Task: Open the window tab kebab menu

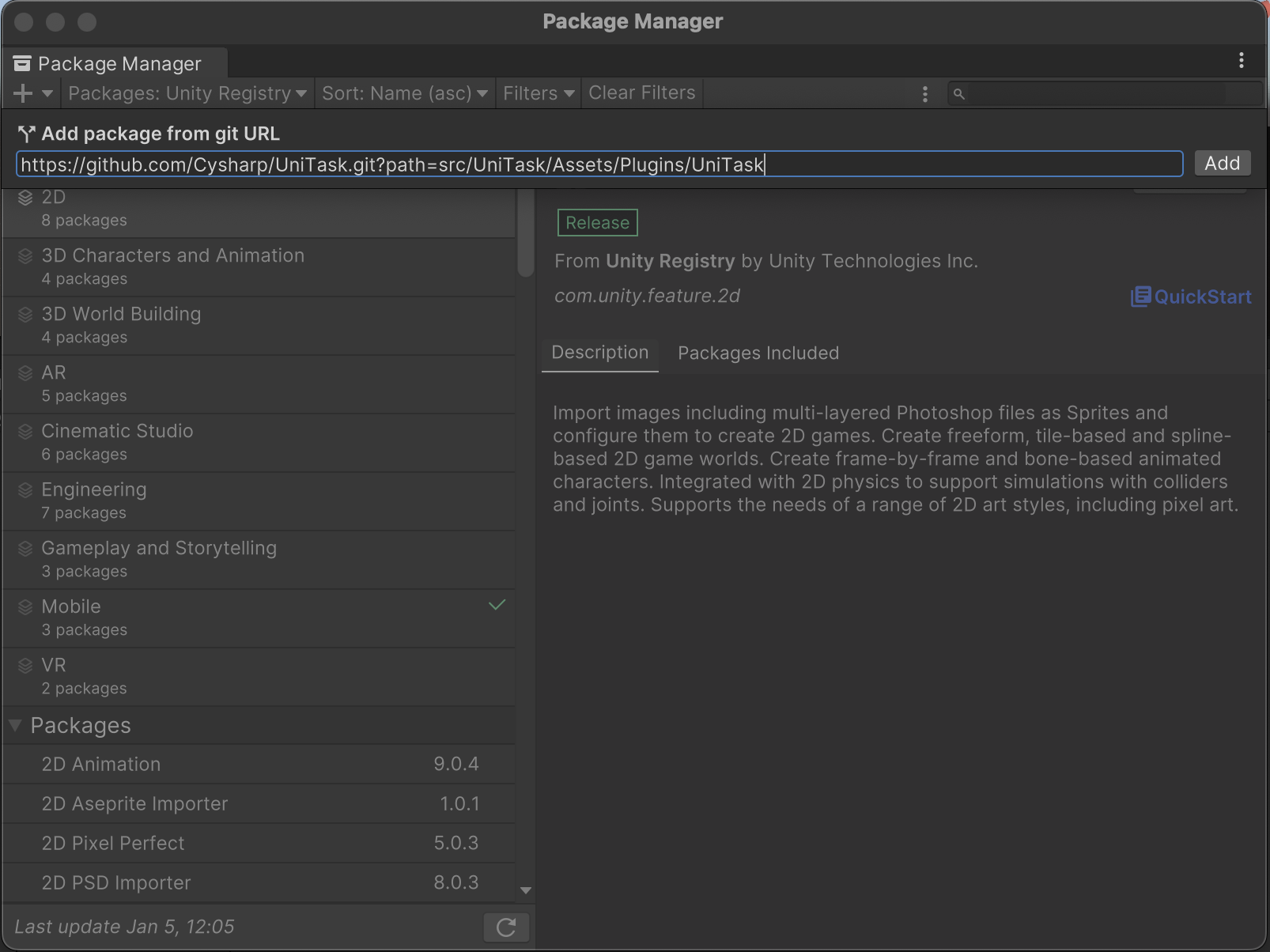Action: tap(1242, 60)
